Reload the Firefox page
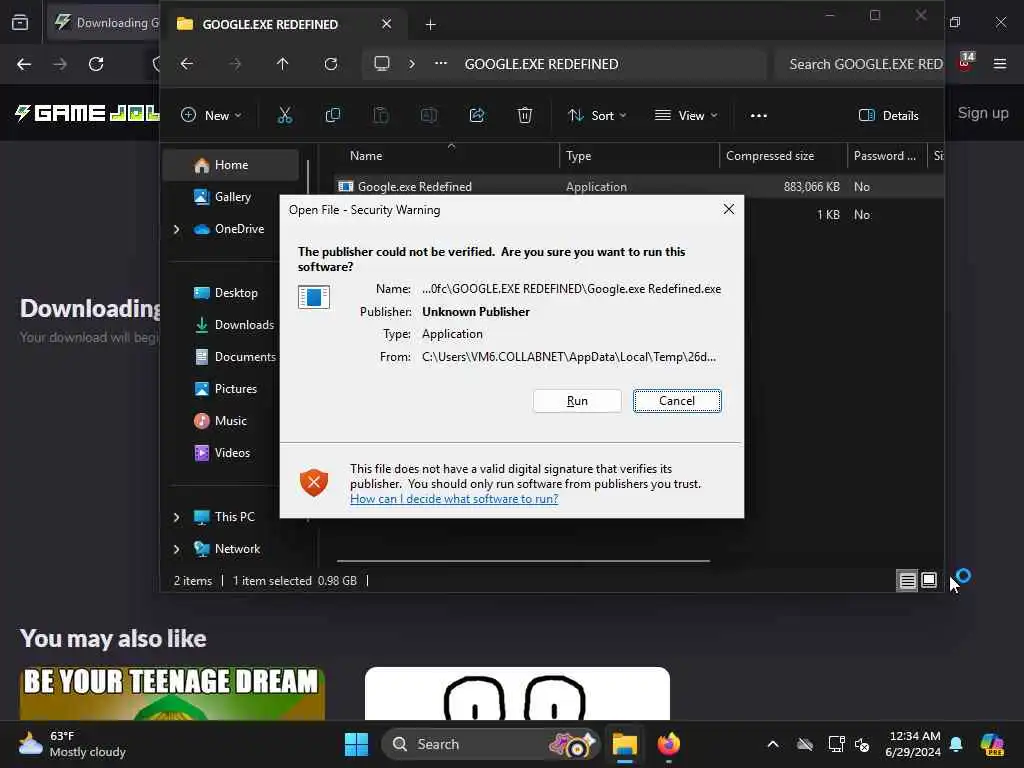The height and width of the screenshot is (768, 1024). (96, 64)
